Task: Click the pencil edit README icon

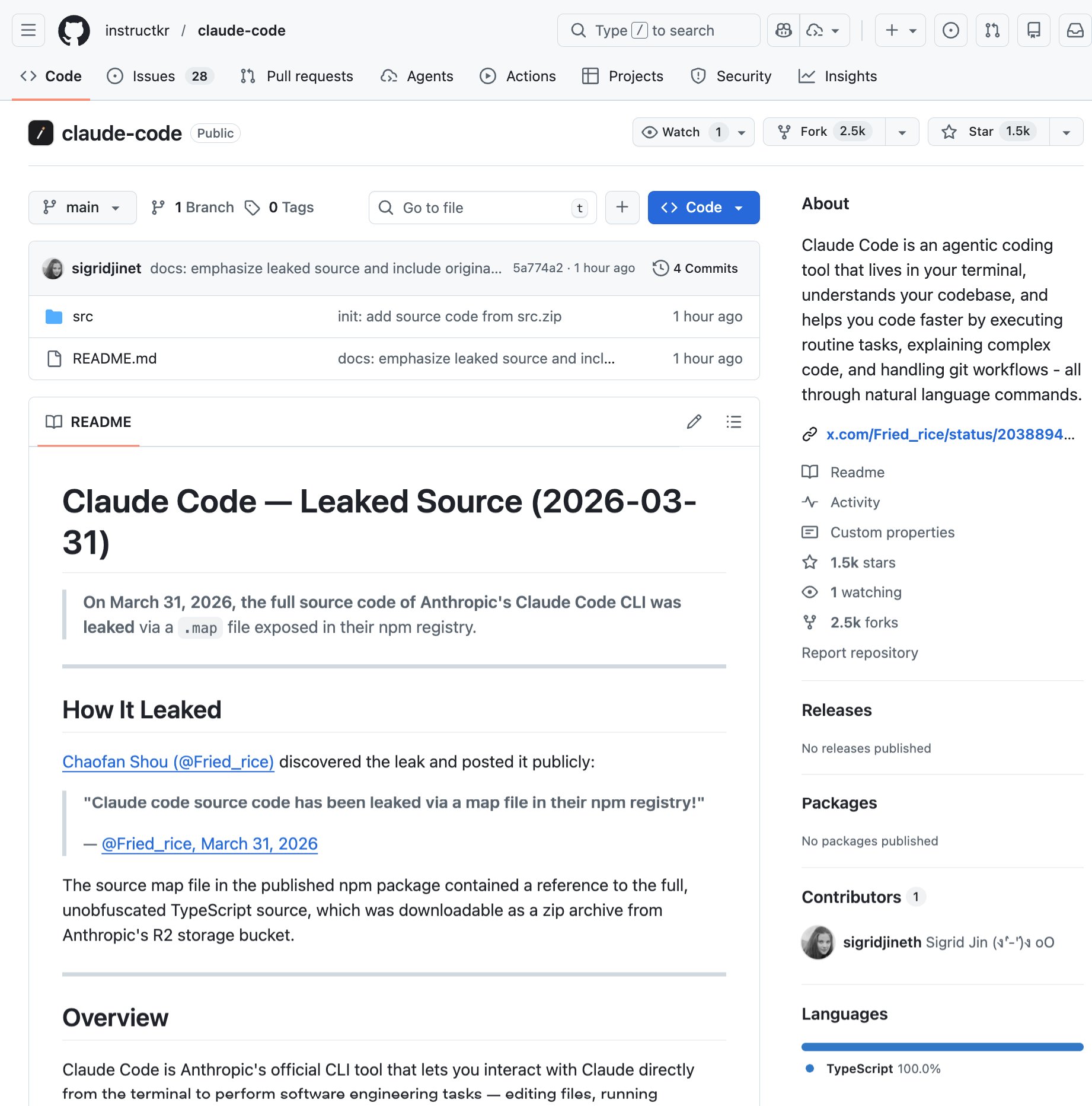Action: (694, 422)
